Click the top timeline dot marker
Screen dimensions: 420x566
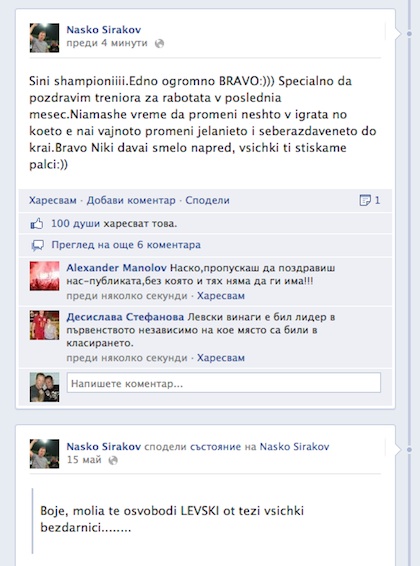(x=409, y=34)
